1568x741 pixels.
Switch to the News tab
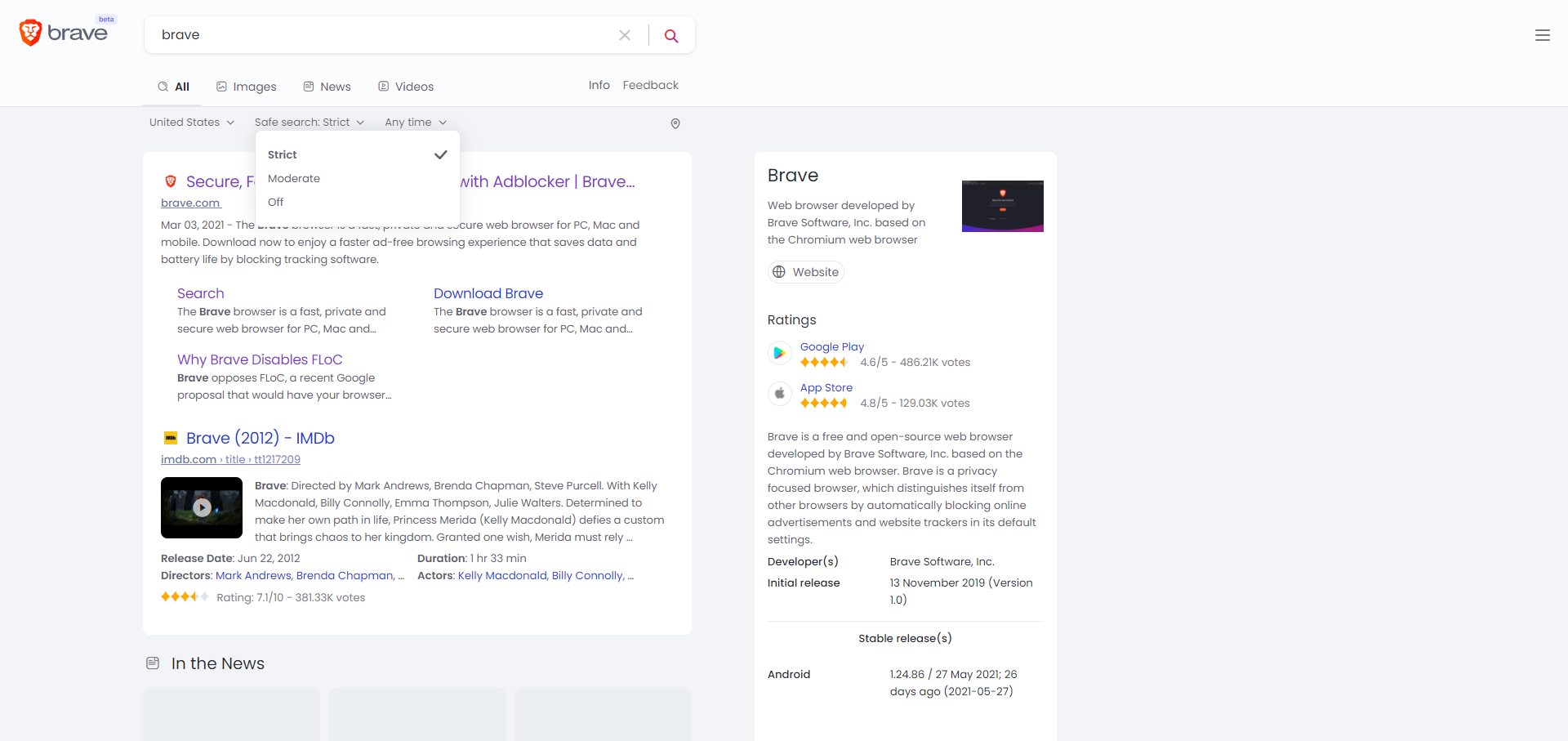[x=327, y=87]
